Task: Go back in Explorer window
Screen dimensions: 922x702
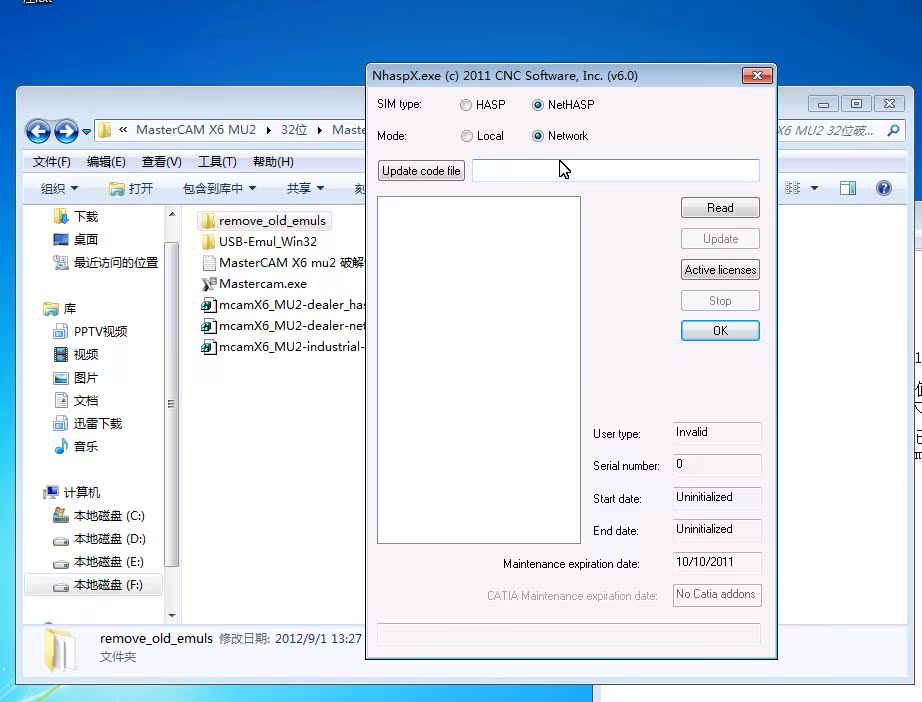Action: 38,131
